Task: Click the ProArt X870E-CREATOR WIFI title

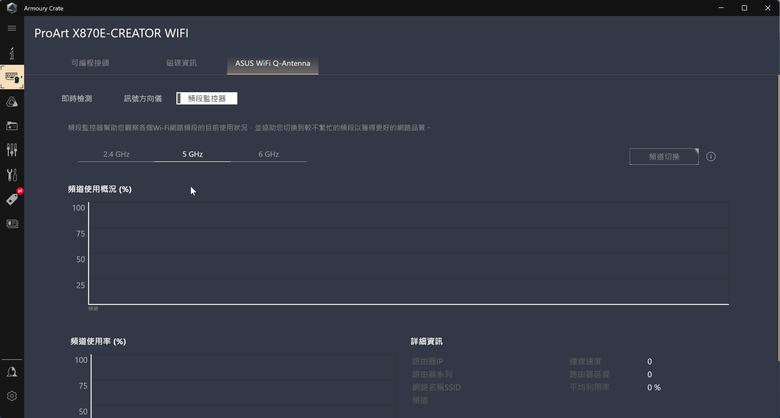Action: coord(111,33)
